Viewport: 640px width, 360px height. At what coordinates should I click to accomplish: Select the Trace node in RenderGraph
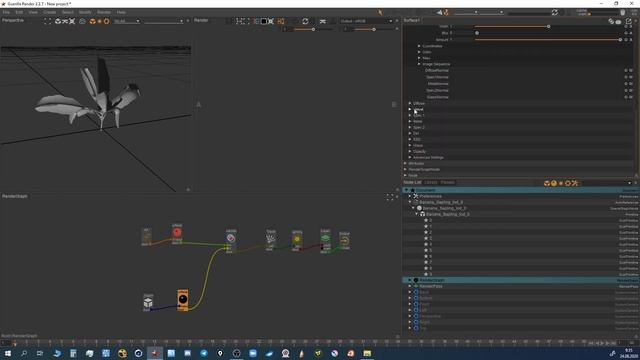coord(270,240)
